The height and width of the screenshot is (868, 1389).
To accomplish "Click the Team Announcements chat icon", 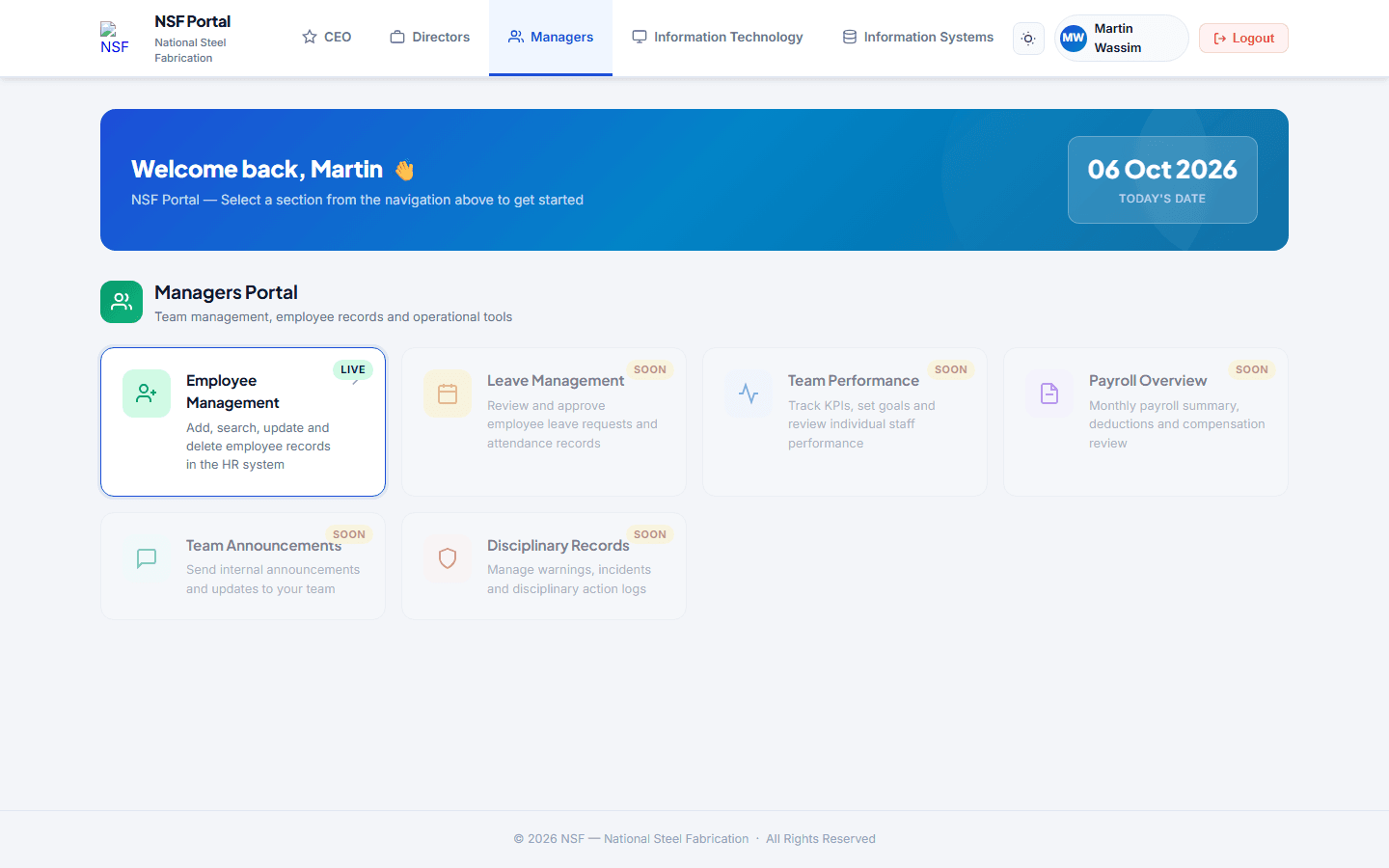I will [147, 558].
